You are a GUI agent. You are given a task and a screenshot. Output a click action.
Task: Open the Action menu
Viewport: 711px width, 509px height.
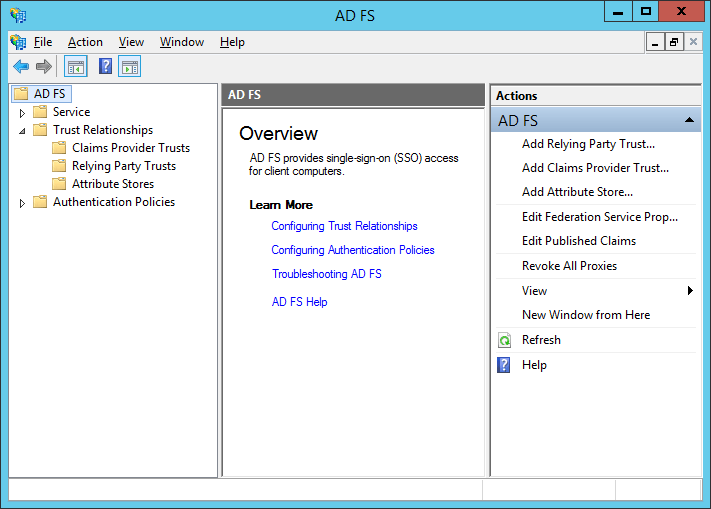click(85, 42)
